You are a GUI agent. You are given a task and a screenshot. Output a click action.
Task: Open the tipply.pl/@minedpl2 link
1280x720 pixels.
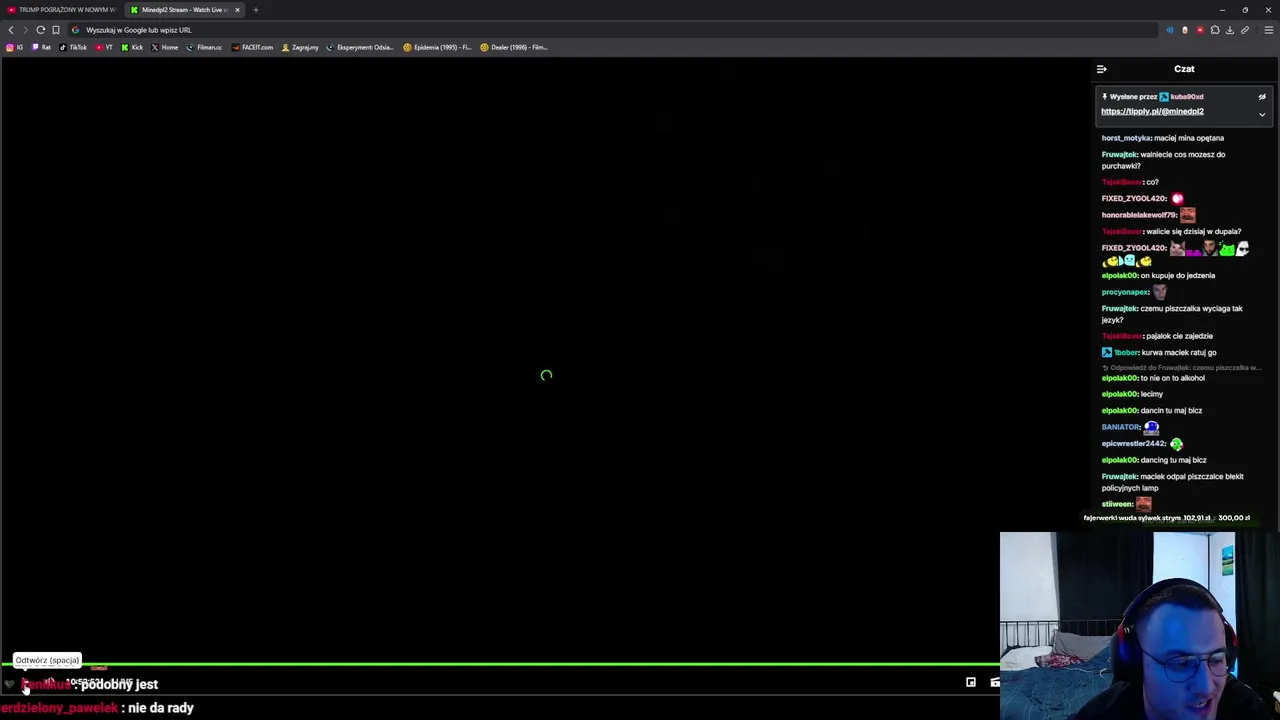coord(1152,112)
